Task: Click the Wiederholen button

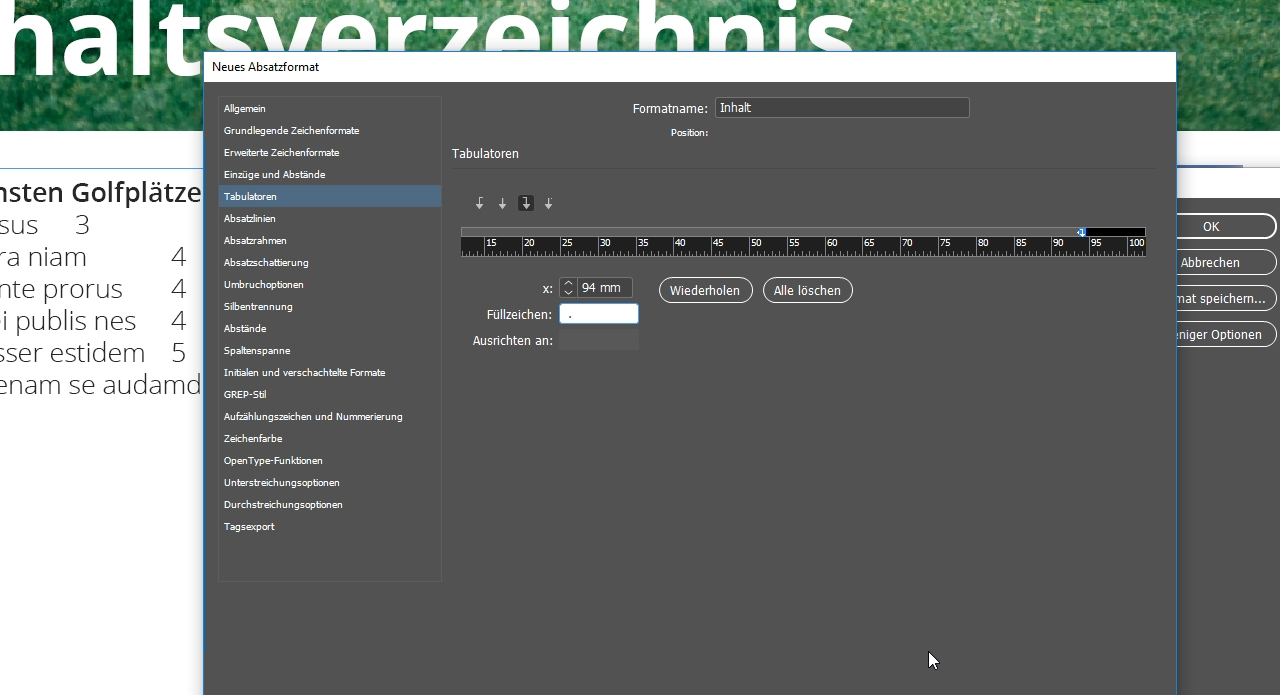Action: pos(705,290)
